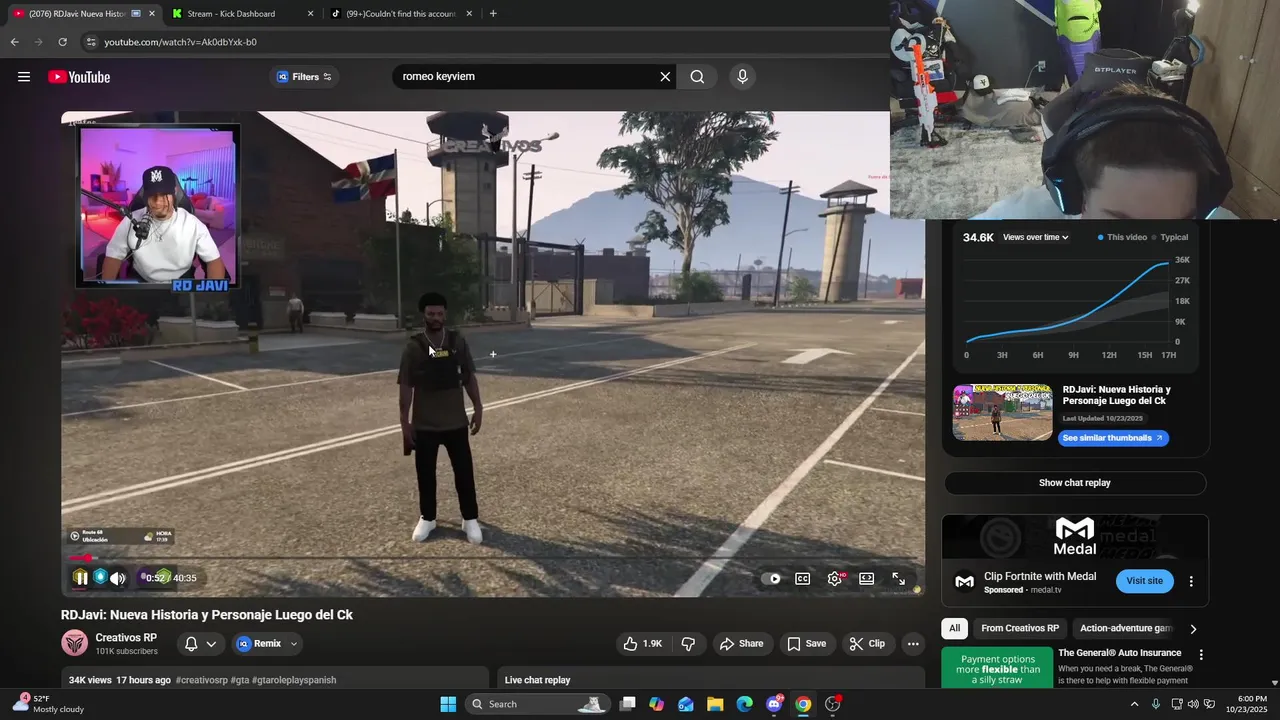Open a new browser tab
Screen dimensions: 1280x720
pyautogui.click(x=493, y=14)
